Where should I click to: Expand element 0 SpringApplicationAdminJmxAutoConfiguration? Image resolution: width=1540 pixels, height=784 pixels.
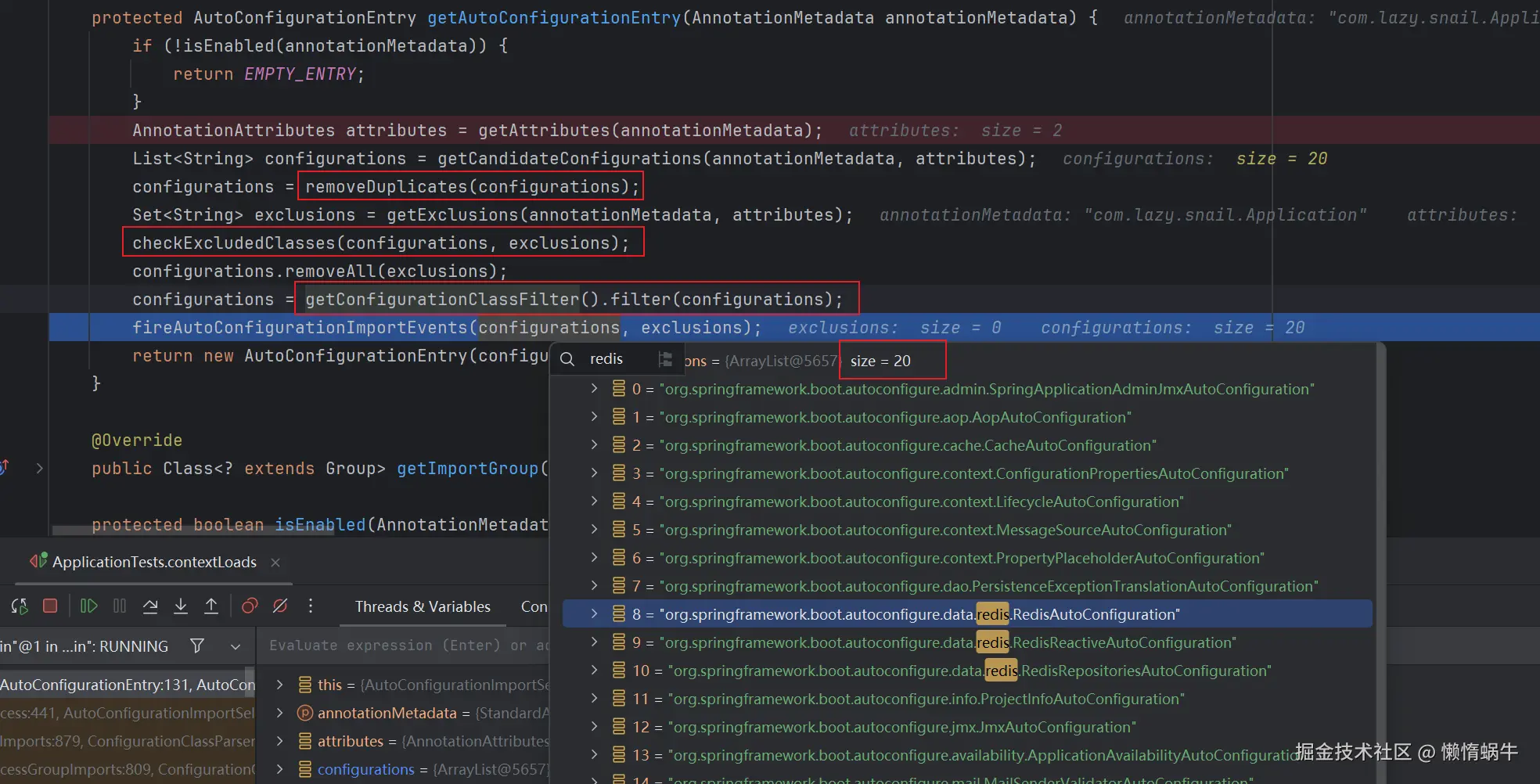pyautogui.click(x=594, y=389)
